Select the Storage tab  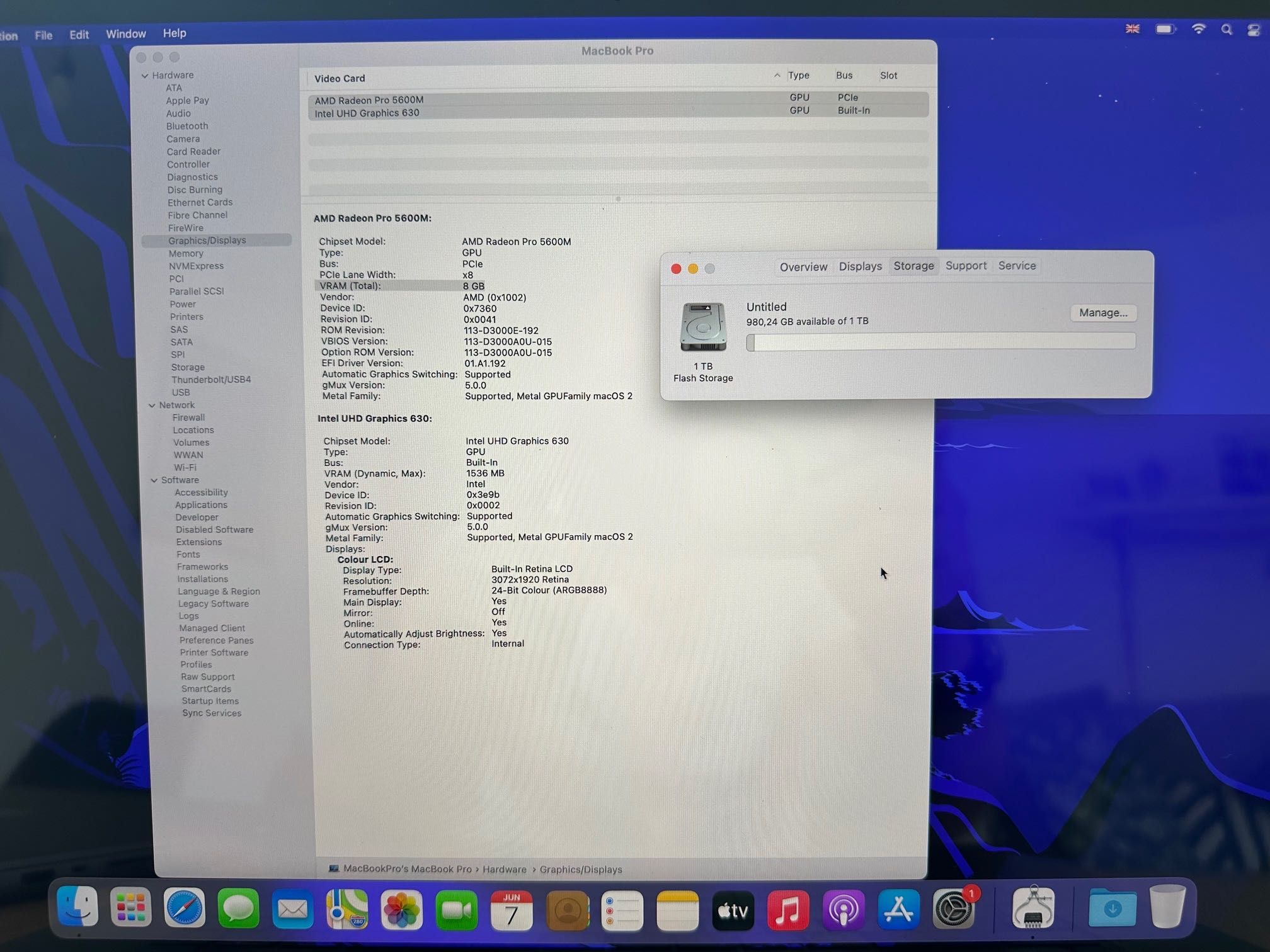[913, 266]
